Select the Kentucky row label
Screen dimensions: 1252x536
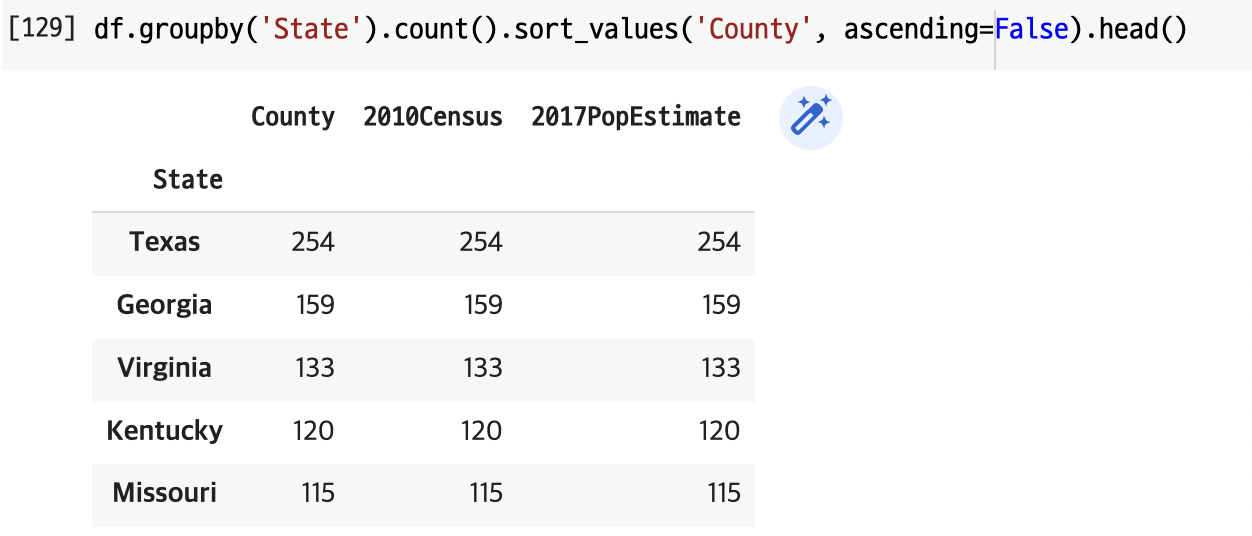pos(165,431)
